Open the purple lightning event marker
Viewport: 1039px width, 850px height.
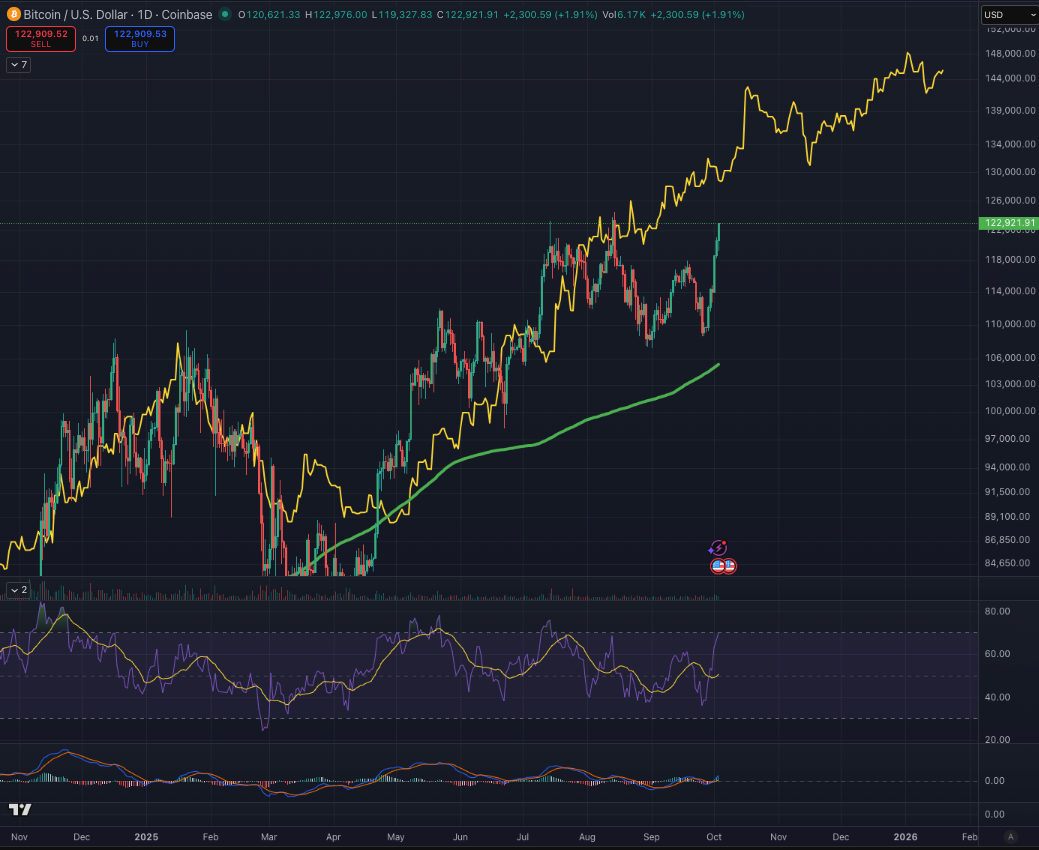click(x=718, y=549)
